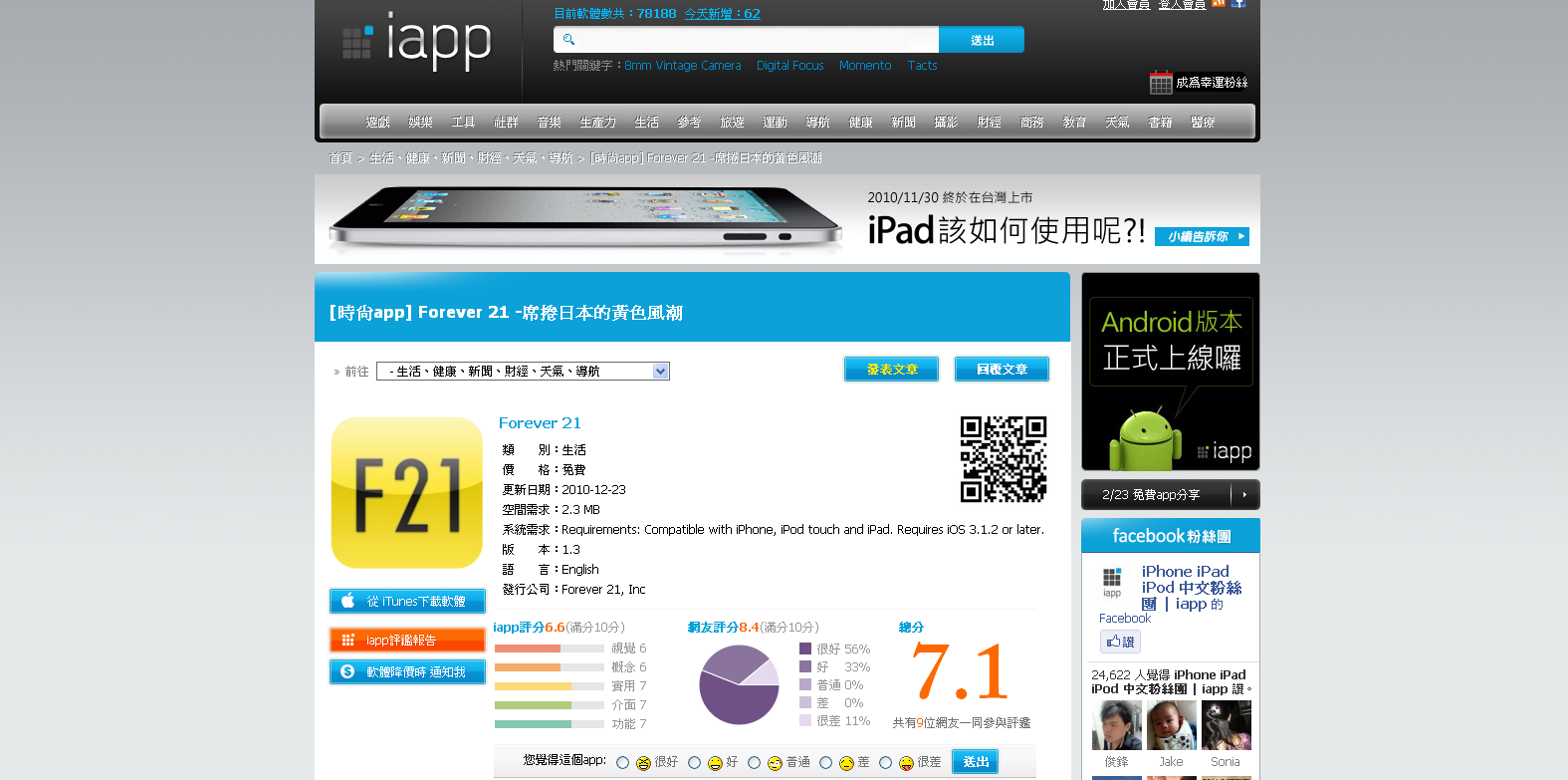Click the 視覺 6 rating bar
The height and width of the screenshot is (780, 1568).
550,649
